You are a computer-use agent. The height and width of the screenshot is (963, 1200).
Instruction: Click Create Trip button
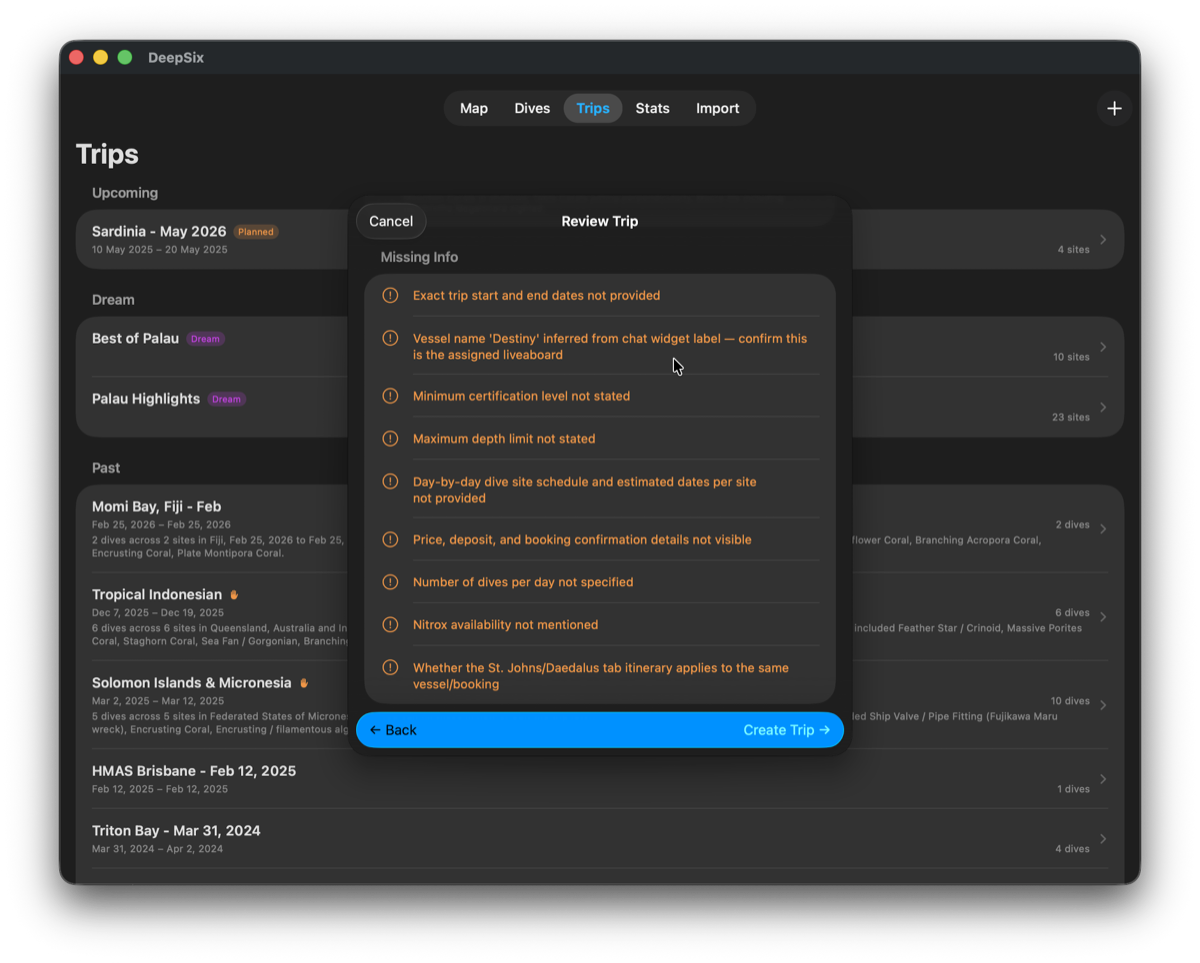pos(787,730)
